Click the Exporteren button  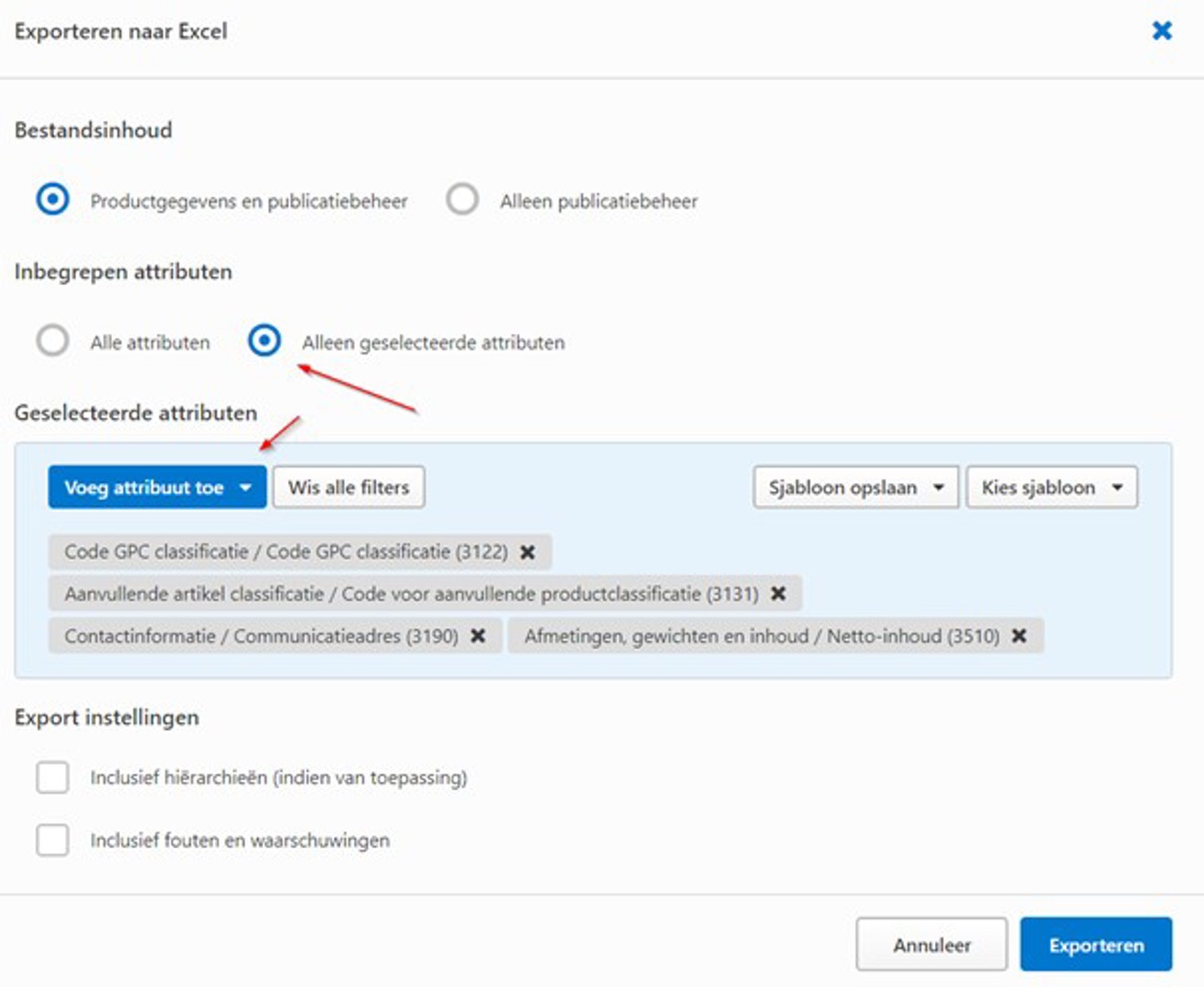(x=1097, y=945)
